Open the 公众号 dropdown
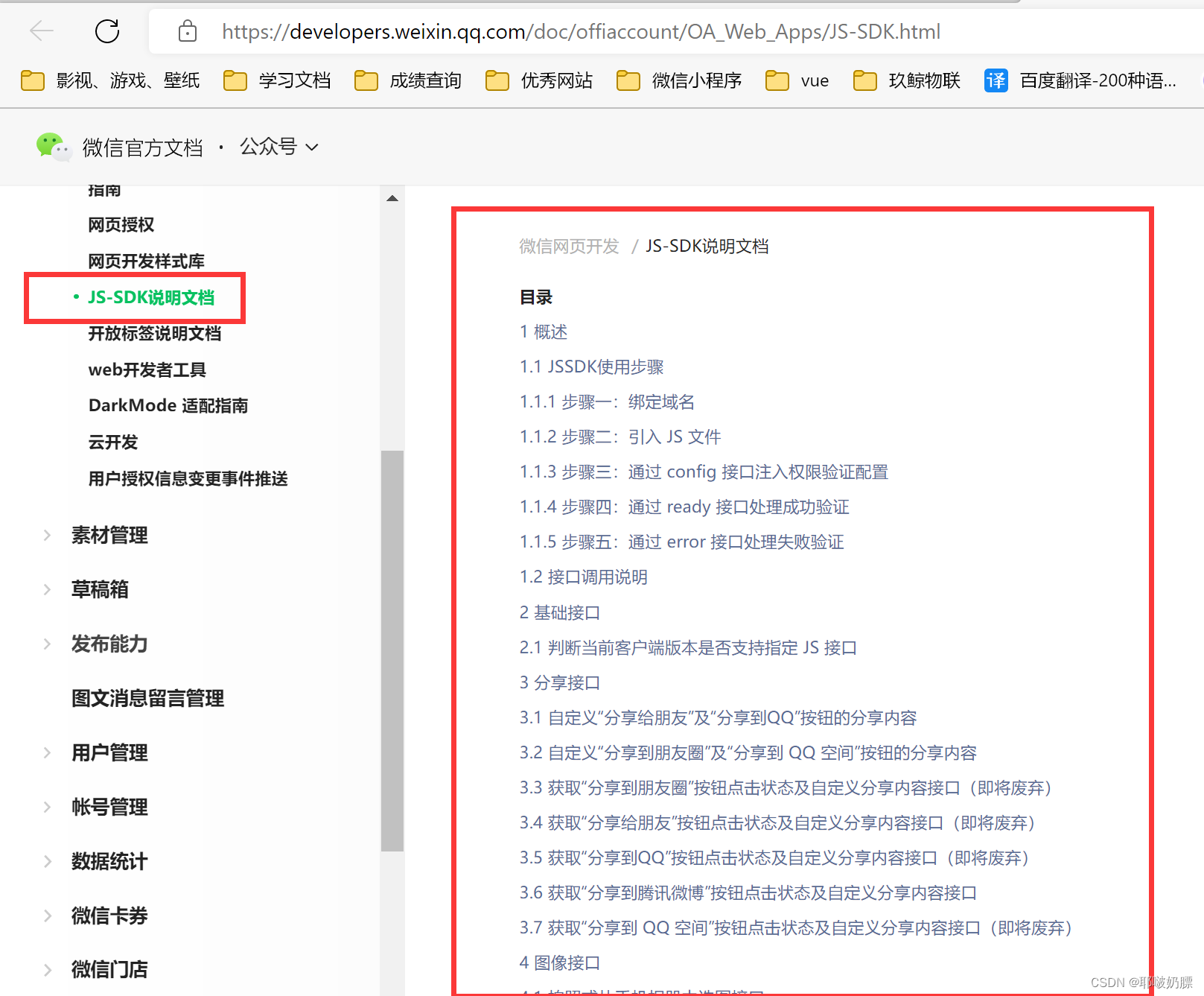Viewport: 1204px width, 996px height. (x=279, y=147)
